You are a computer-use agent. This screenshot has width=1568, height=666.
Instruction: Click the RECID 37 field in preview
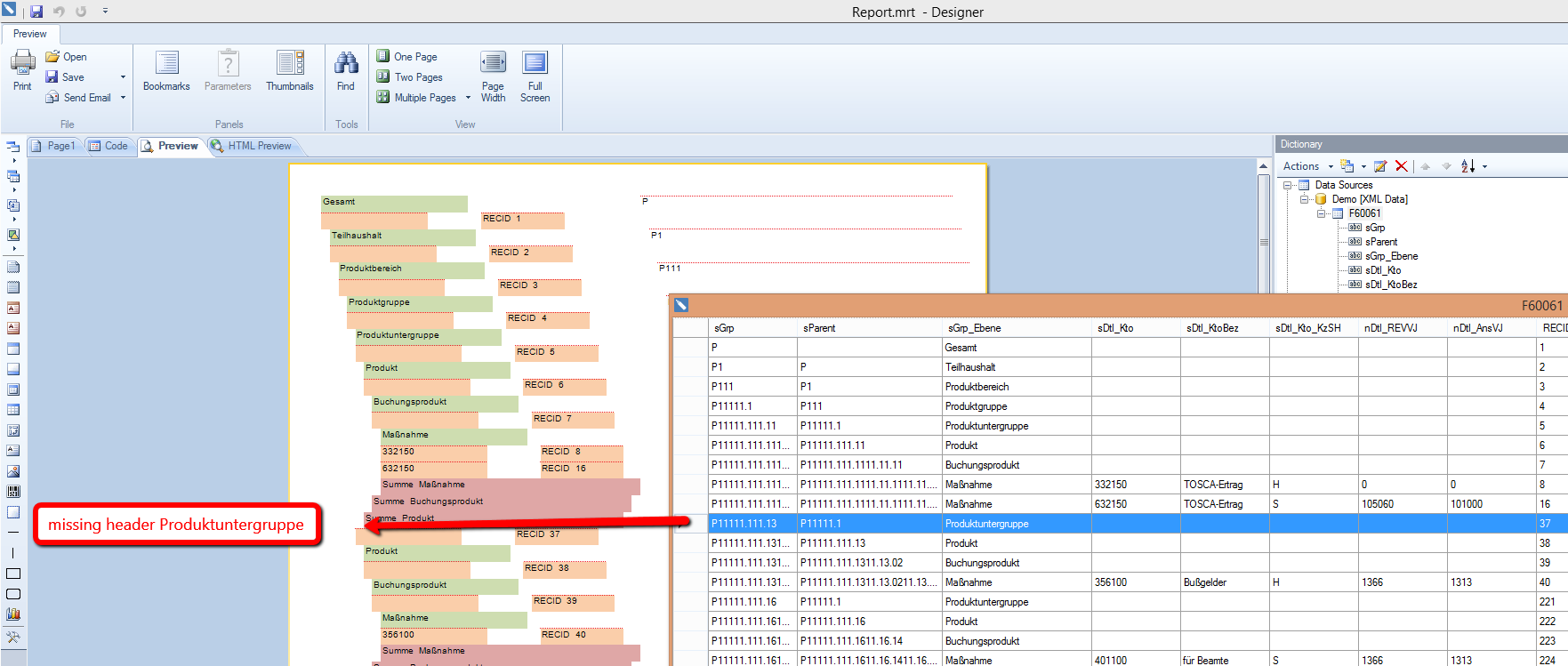pyautogui.click(x=556, y=535)
